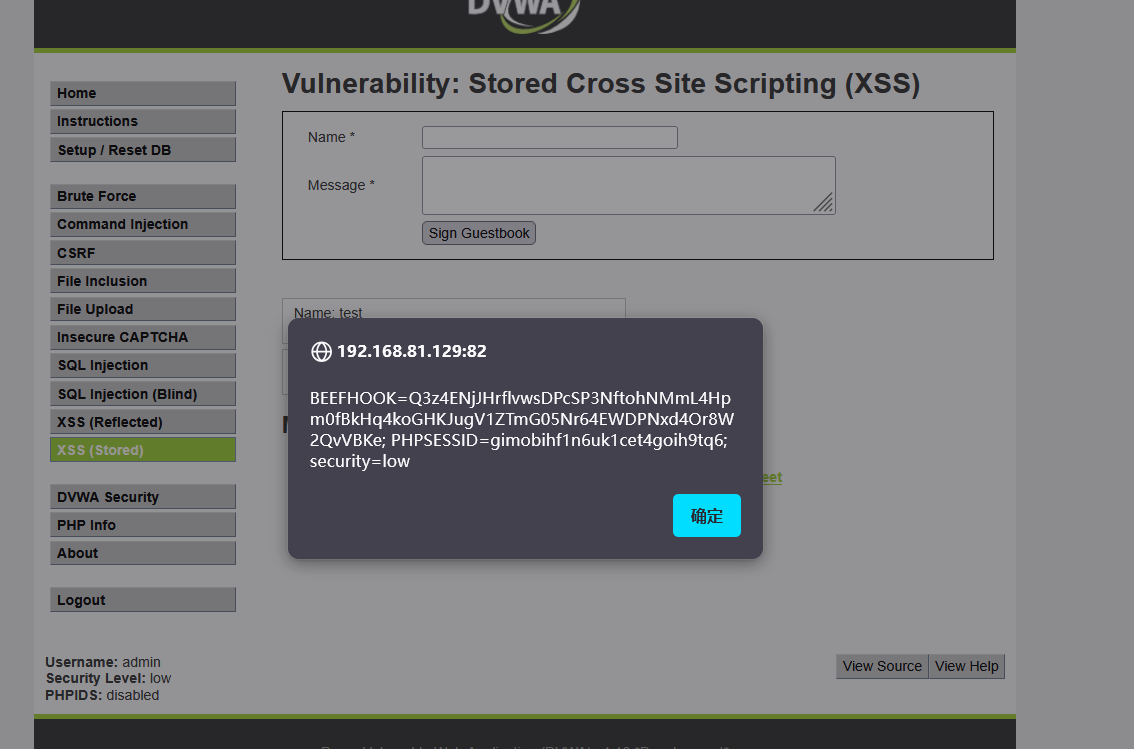
Task: Click the globe icon in alert dialog
Action: 321,351
